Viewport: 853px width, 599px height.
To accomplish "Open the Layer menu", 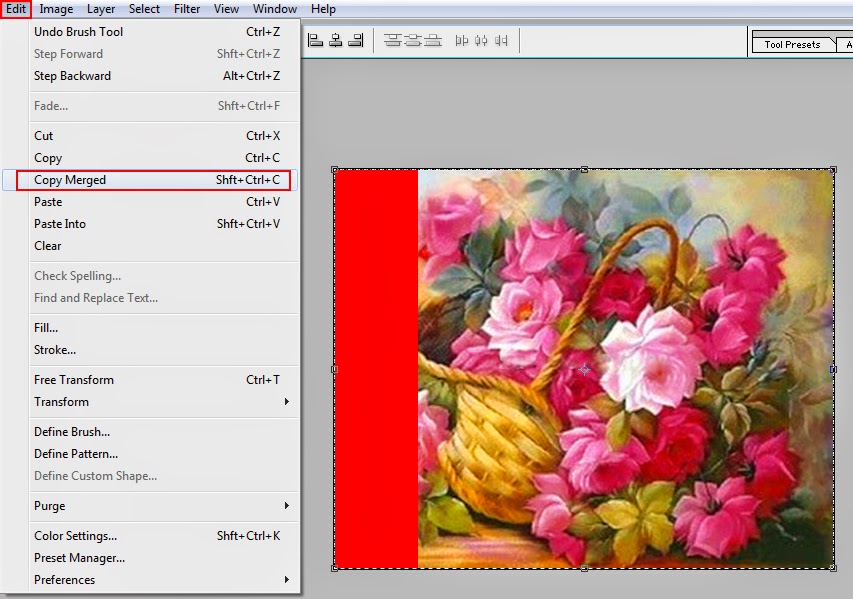I will [x=101, y=9].
